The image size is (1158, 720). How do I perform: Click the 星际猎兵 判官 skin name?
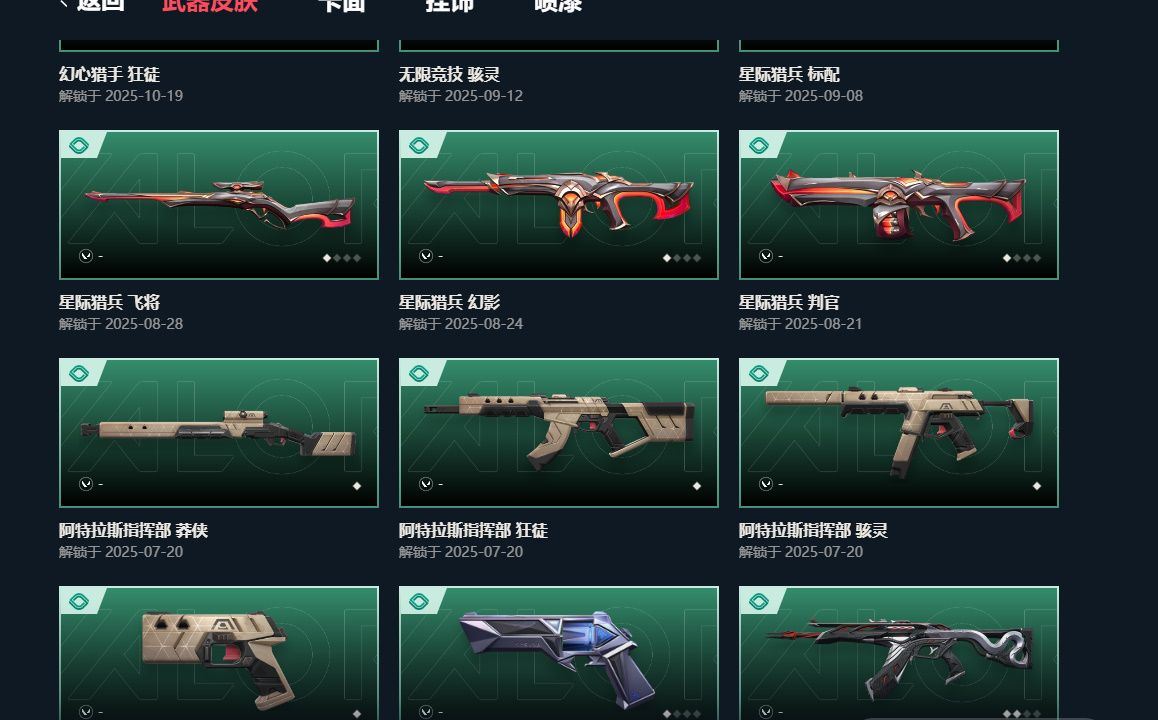[x=789, y=302]
